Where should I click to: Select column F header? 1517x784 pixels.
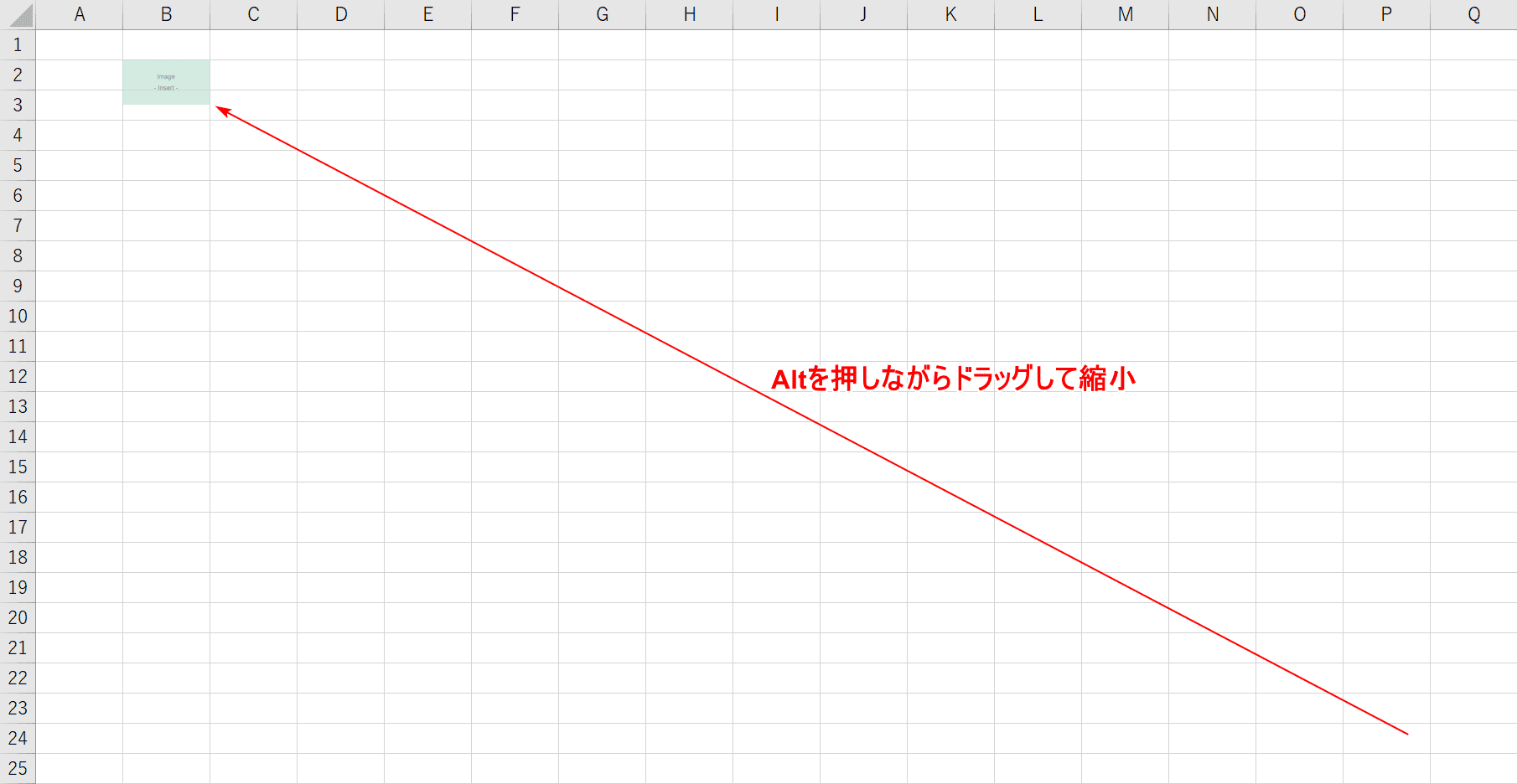tap(515, 14)
